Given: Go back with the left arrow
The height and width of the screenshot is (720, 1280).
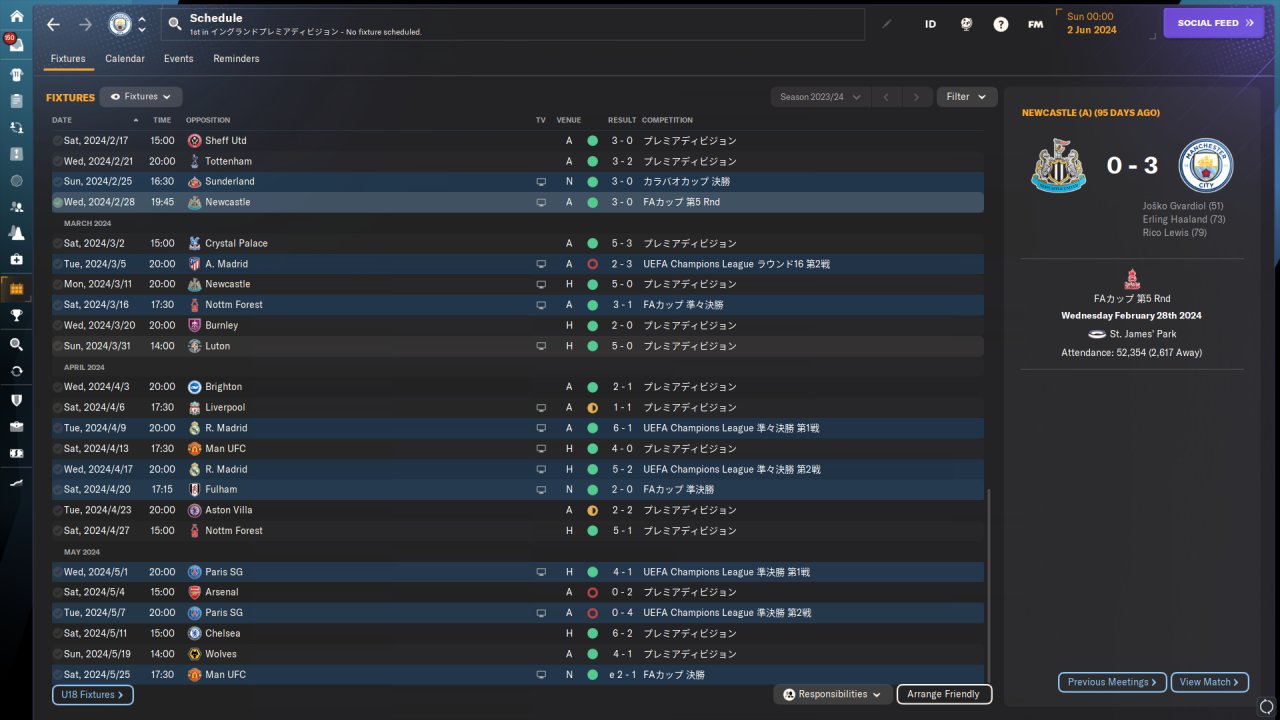Looking at the screenshot, I should (54, 24).
